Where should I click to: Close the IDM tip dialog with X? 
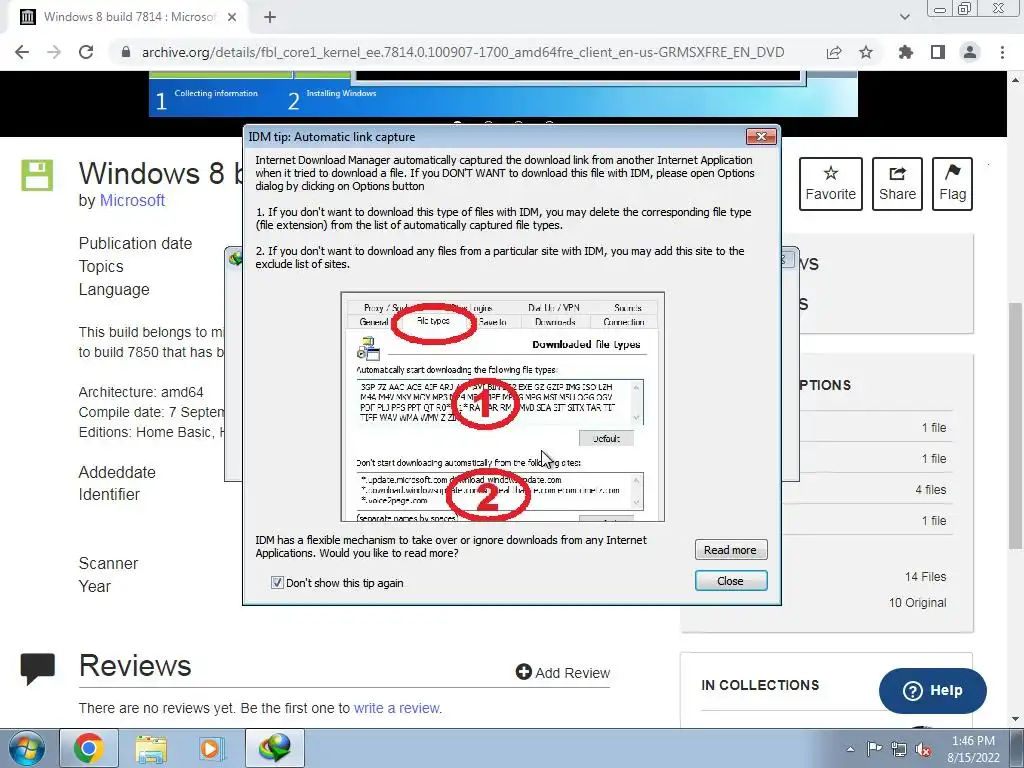(x=761, y=136)
